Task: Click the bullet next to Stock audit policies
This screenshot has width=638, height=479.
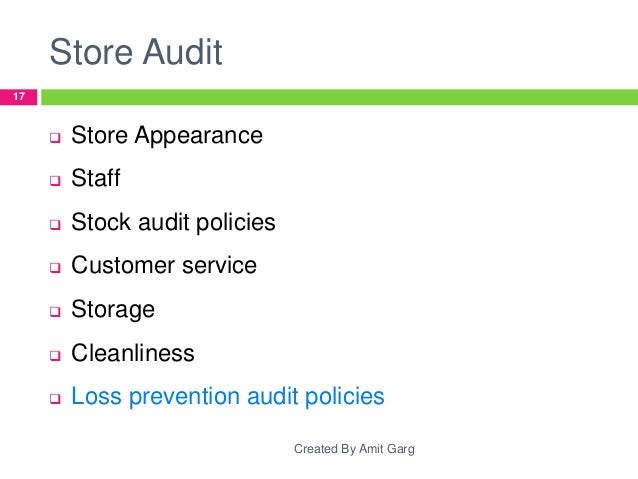Action: (55, 224)
